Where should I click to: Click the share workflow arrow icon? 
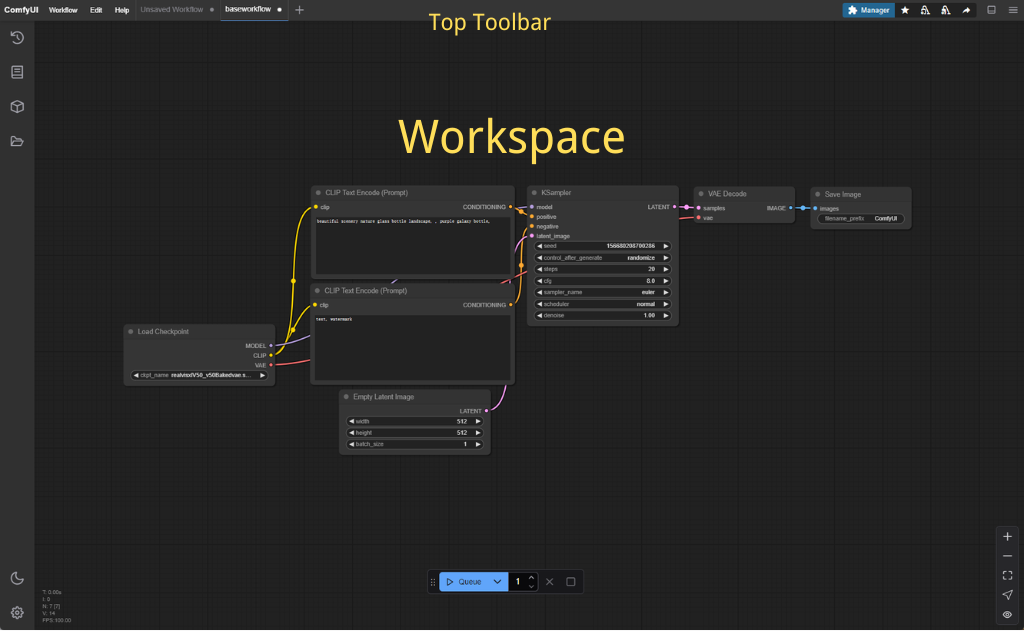click(x=966, y=9)
